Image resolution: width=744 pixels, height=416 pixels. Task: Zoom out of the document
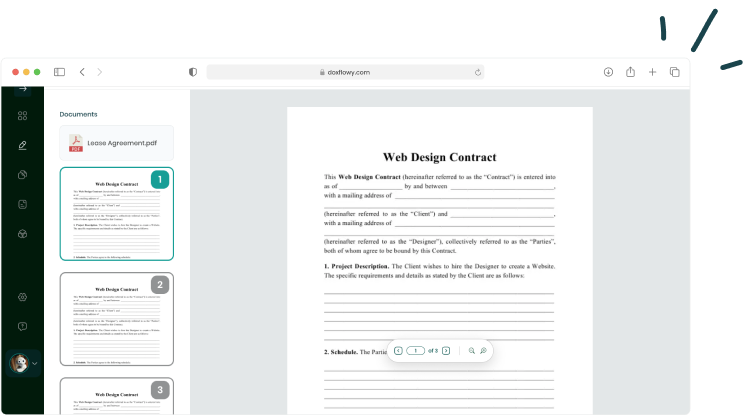pos(472,351)
